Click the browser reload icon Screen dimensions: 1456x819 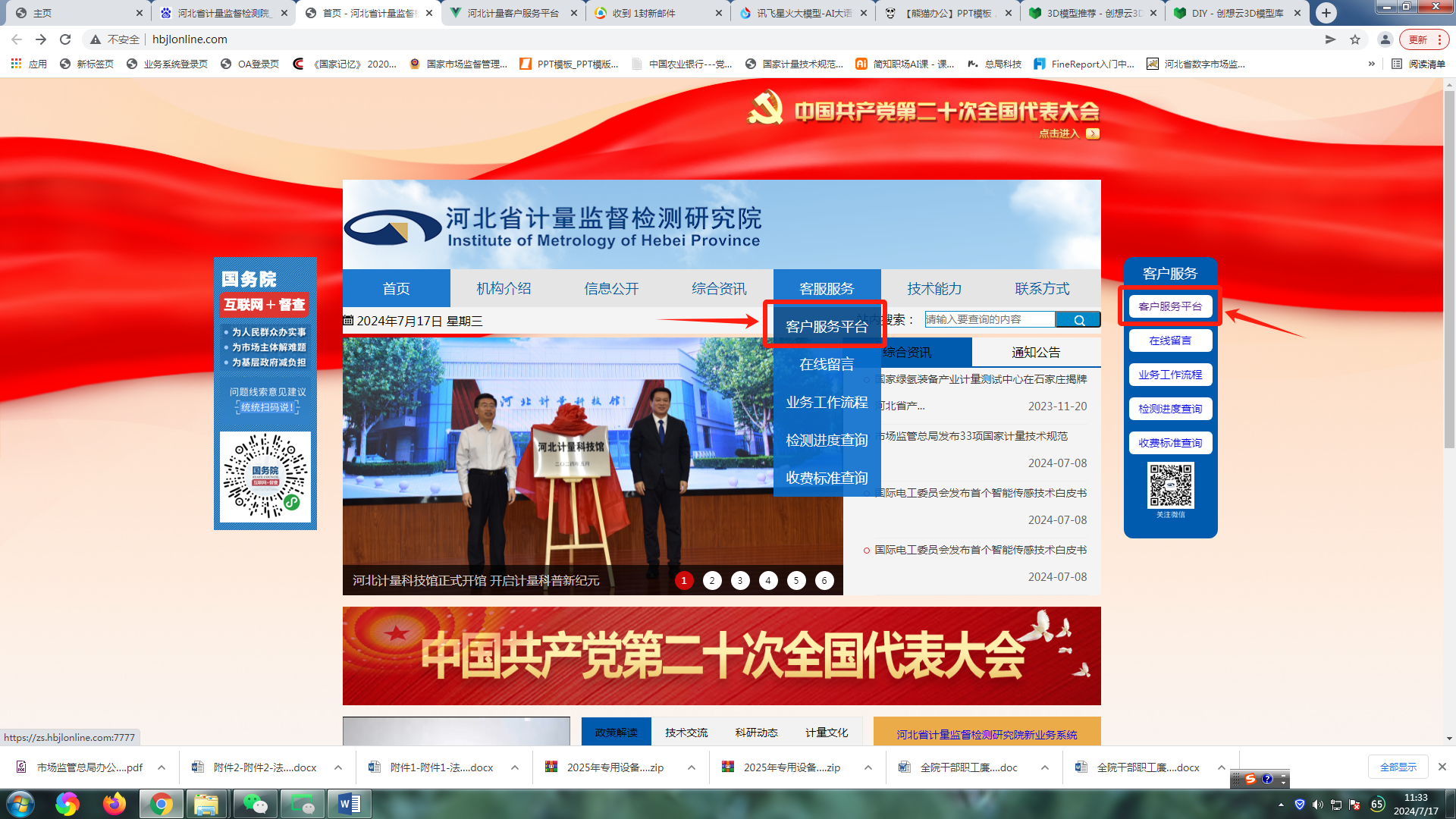65,39
